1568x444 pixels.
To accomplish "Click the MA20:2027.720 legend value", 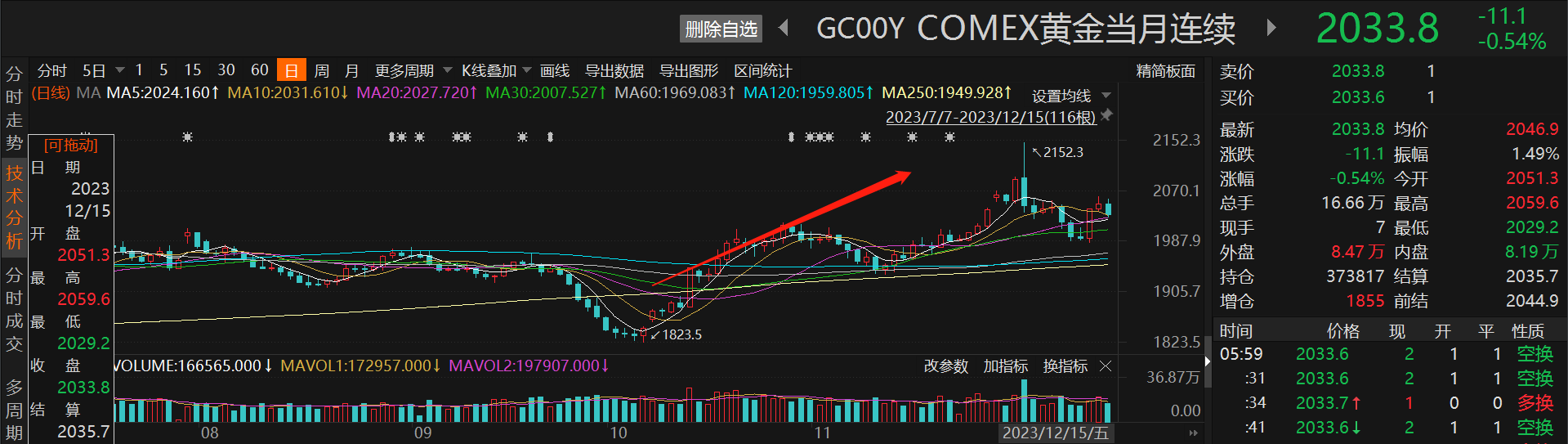I will (x=417, y=92).
